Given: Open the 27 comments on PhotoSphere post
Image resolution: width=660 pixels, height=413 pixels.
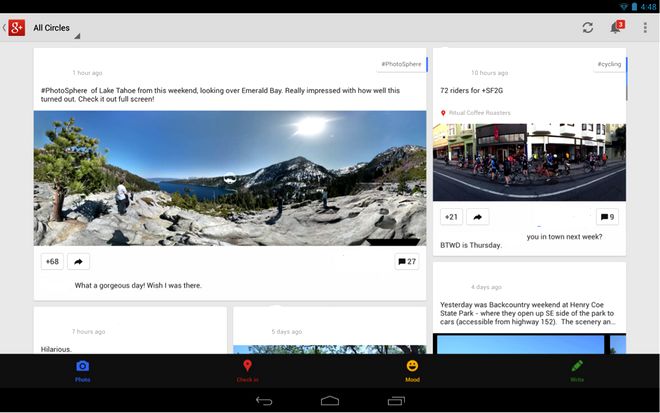Looking at the screenshot, I should point(407,262).
